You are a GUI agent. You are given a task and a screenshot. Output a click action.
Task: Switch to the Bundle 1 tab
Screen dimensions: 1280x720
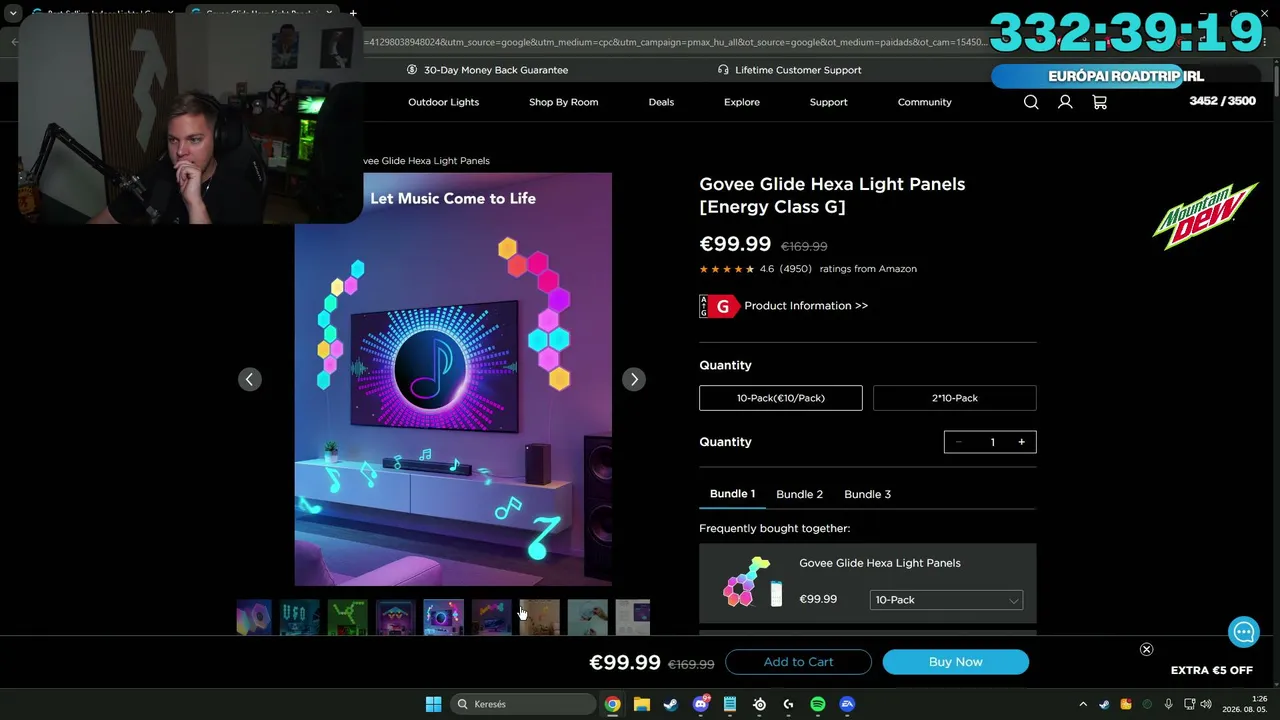pyautogui.click(x=732, y=494)
